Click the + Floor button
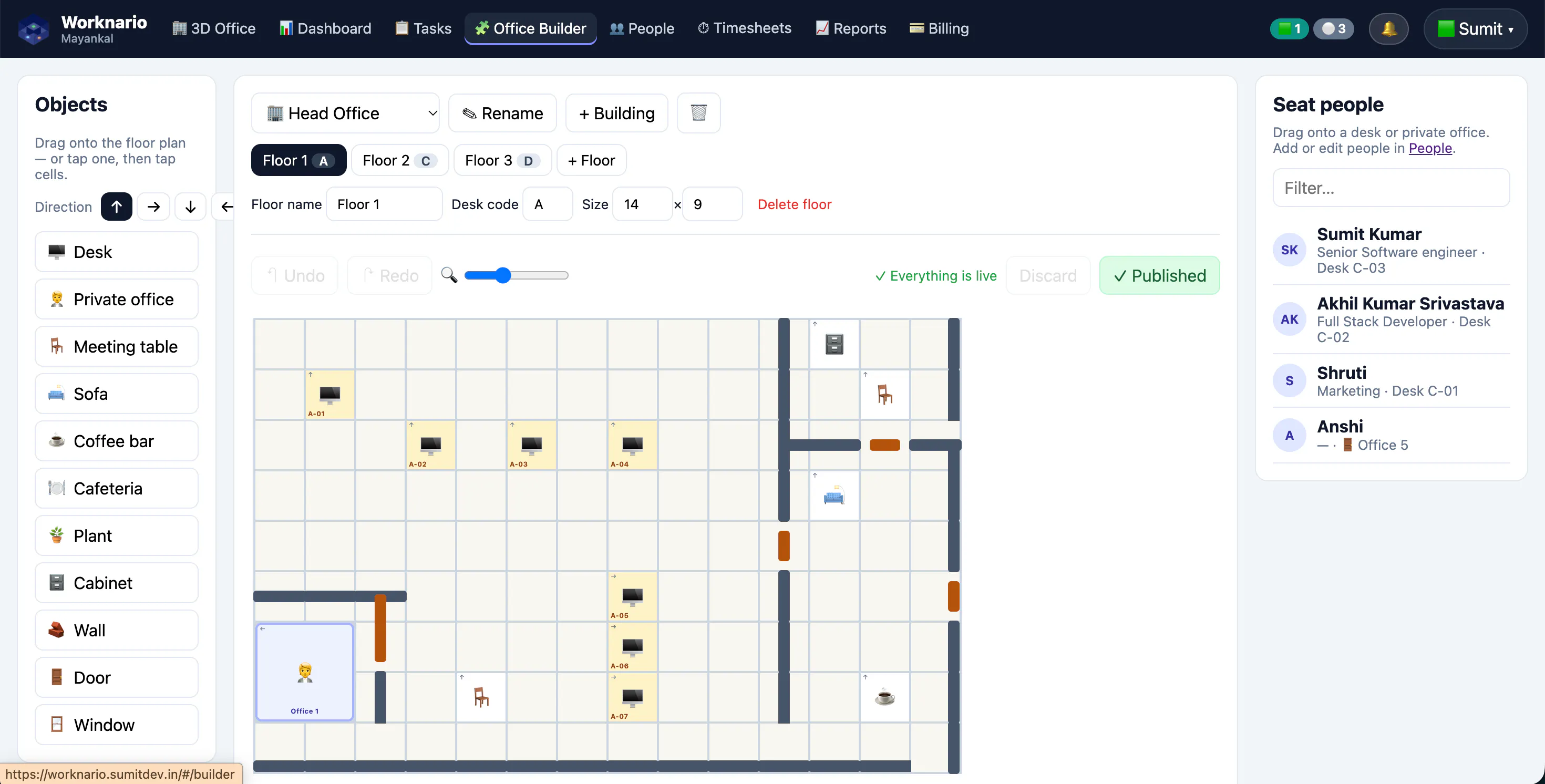The image size is (1545, 784). pos(591,160)
